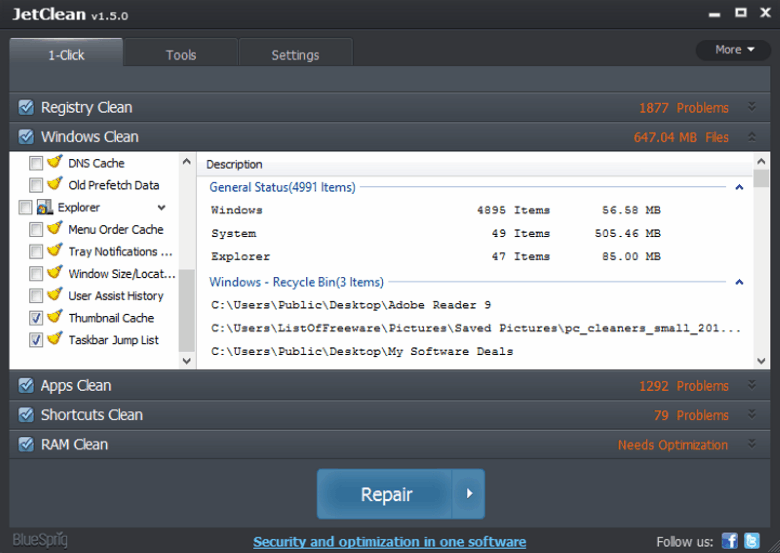Viewport: 780px width, 553px height.
Task: Open the Twitter follow icon
Action: tap(752, 541)
